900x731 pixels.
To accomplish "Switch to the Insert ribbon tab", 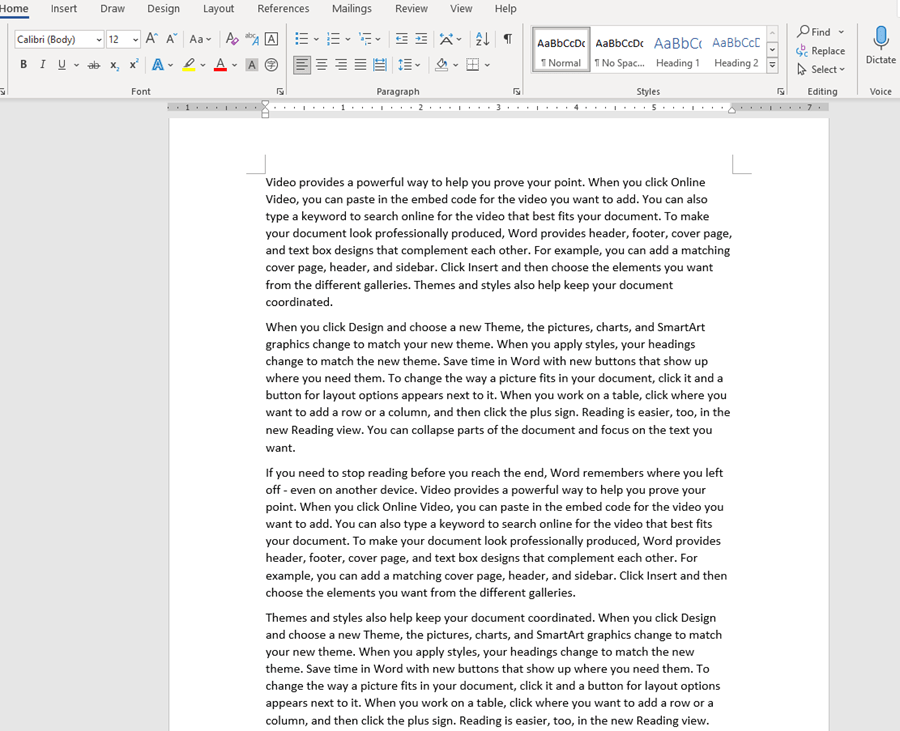I will 63,9.
